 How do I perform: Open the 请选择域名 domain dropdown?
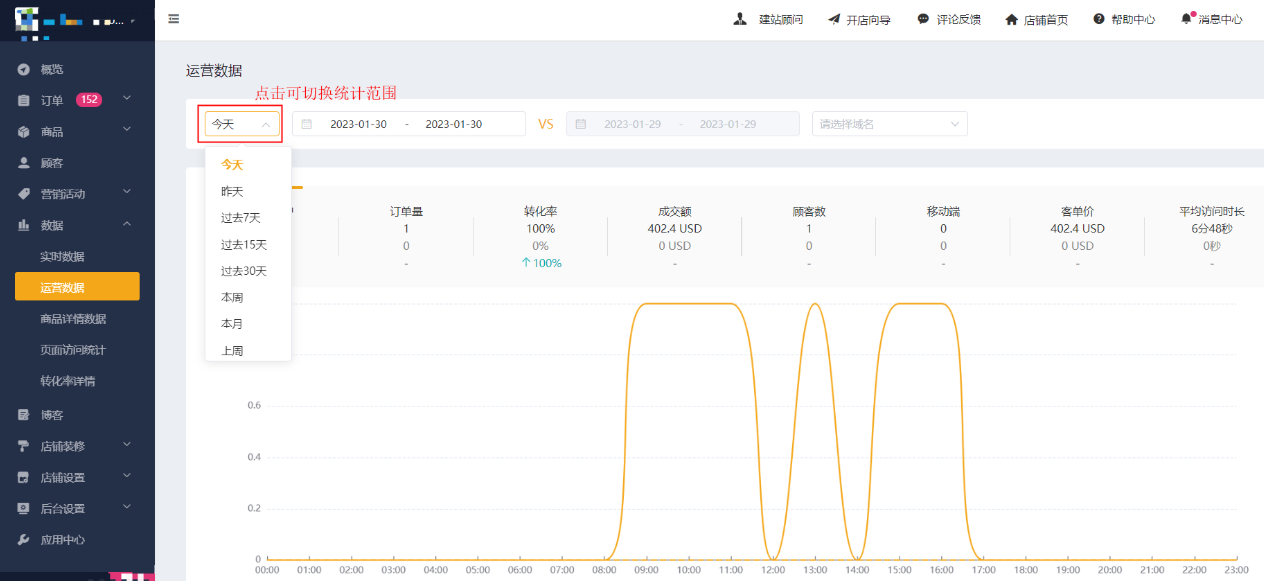click(889, 124)
